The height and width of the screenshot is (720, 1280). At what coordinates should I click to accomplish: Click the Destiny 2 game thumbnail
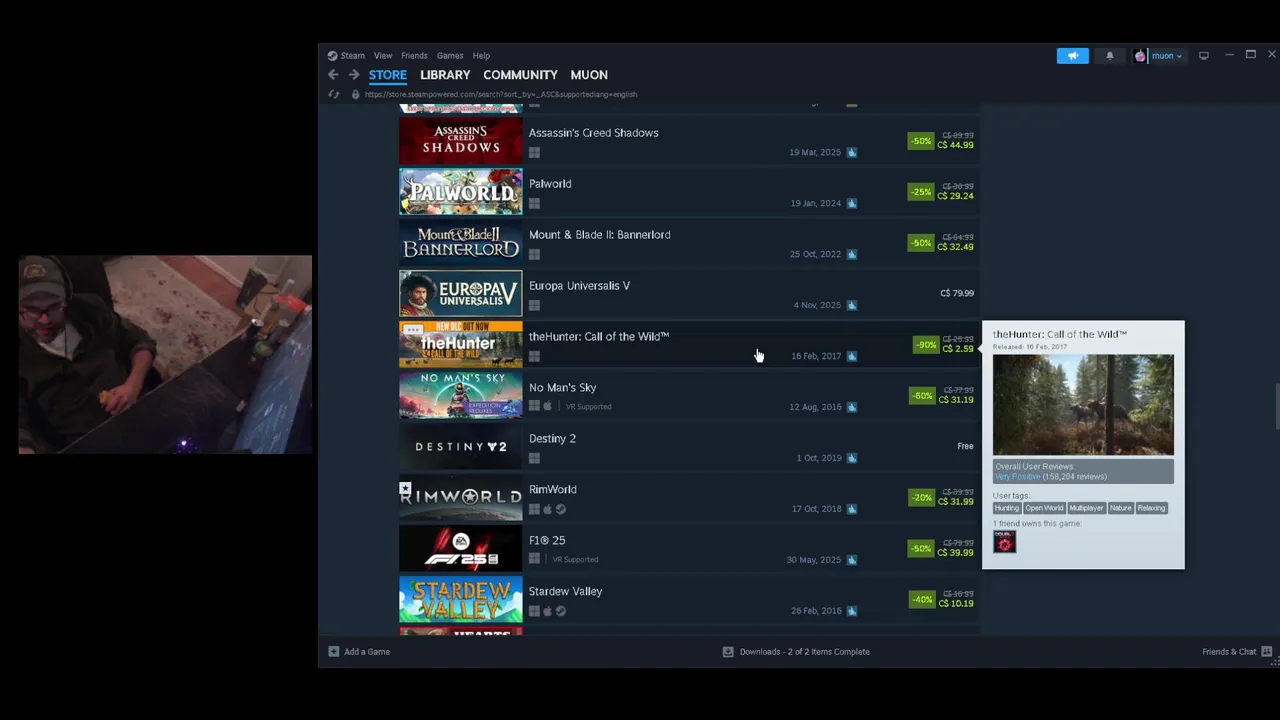pyautogui.click(x=461, y=447)
